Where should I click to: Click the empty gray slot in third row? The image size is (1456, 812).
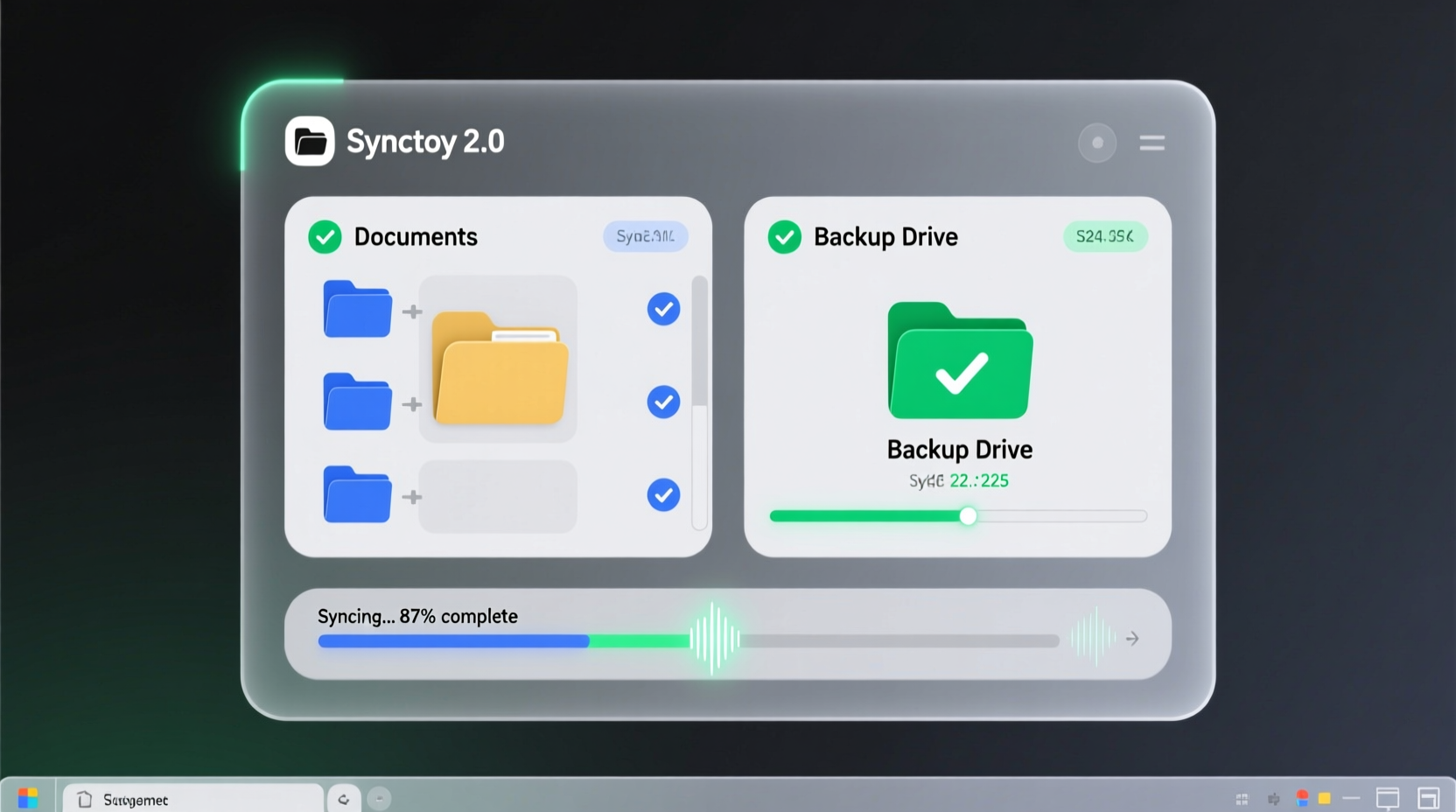coord(498,496)
